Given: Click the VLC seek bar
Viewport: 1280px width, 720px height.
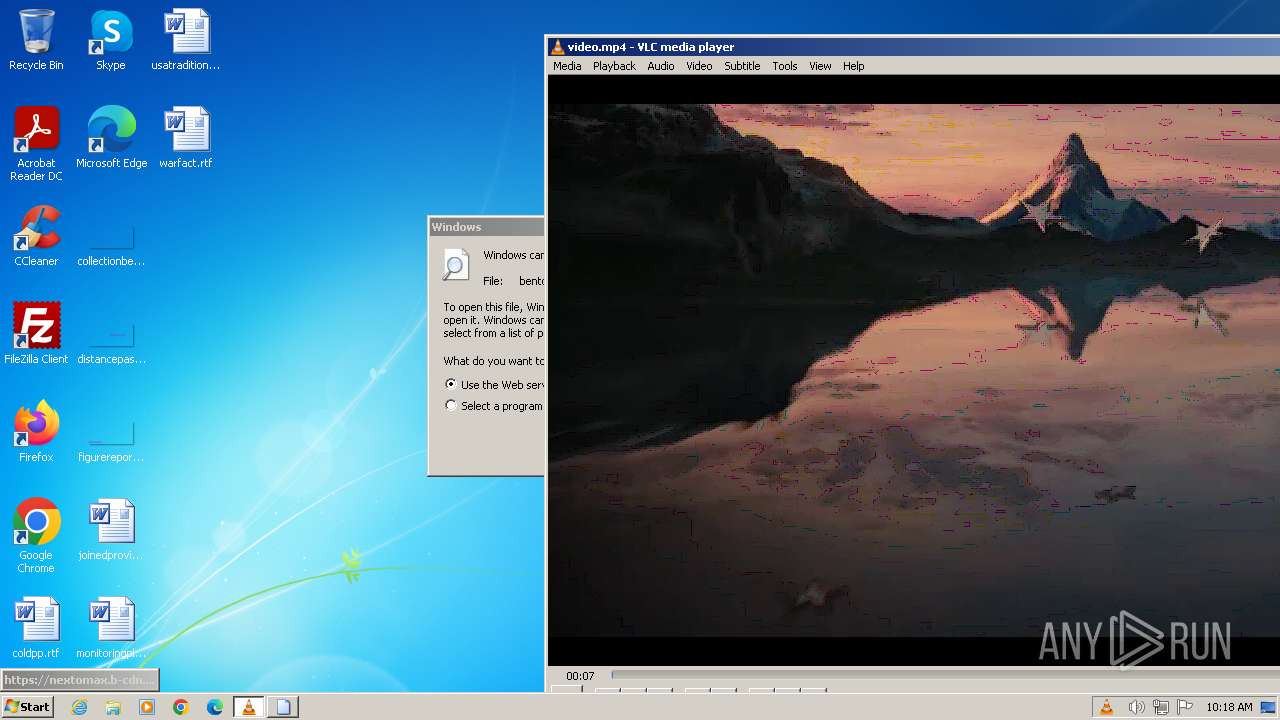Looking at the screenshot, I should click(x=945, y=676).
